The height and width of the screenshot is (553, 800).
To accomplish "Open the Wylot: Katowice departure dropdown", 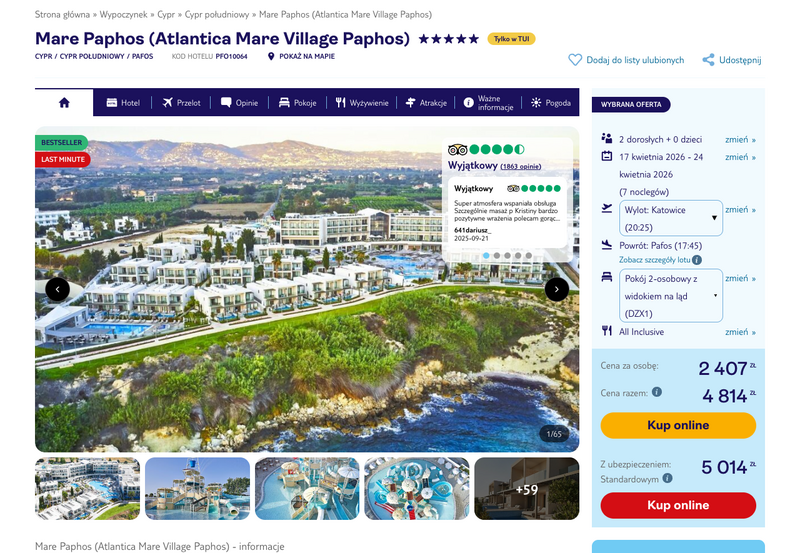I will pos(671,218).
